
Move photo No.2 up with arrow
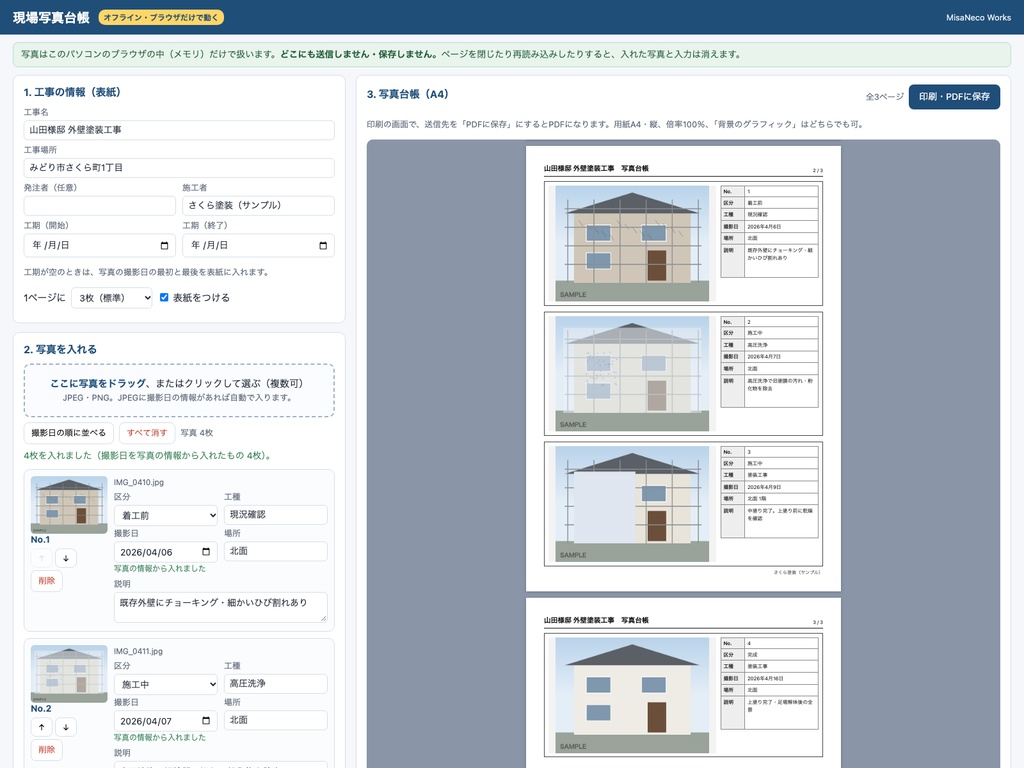(42, 727)
